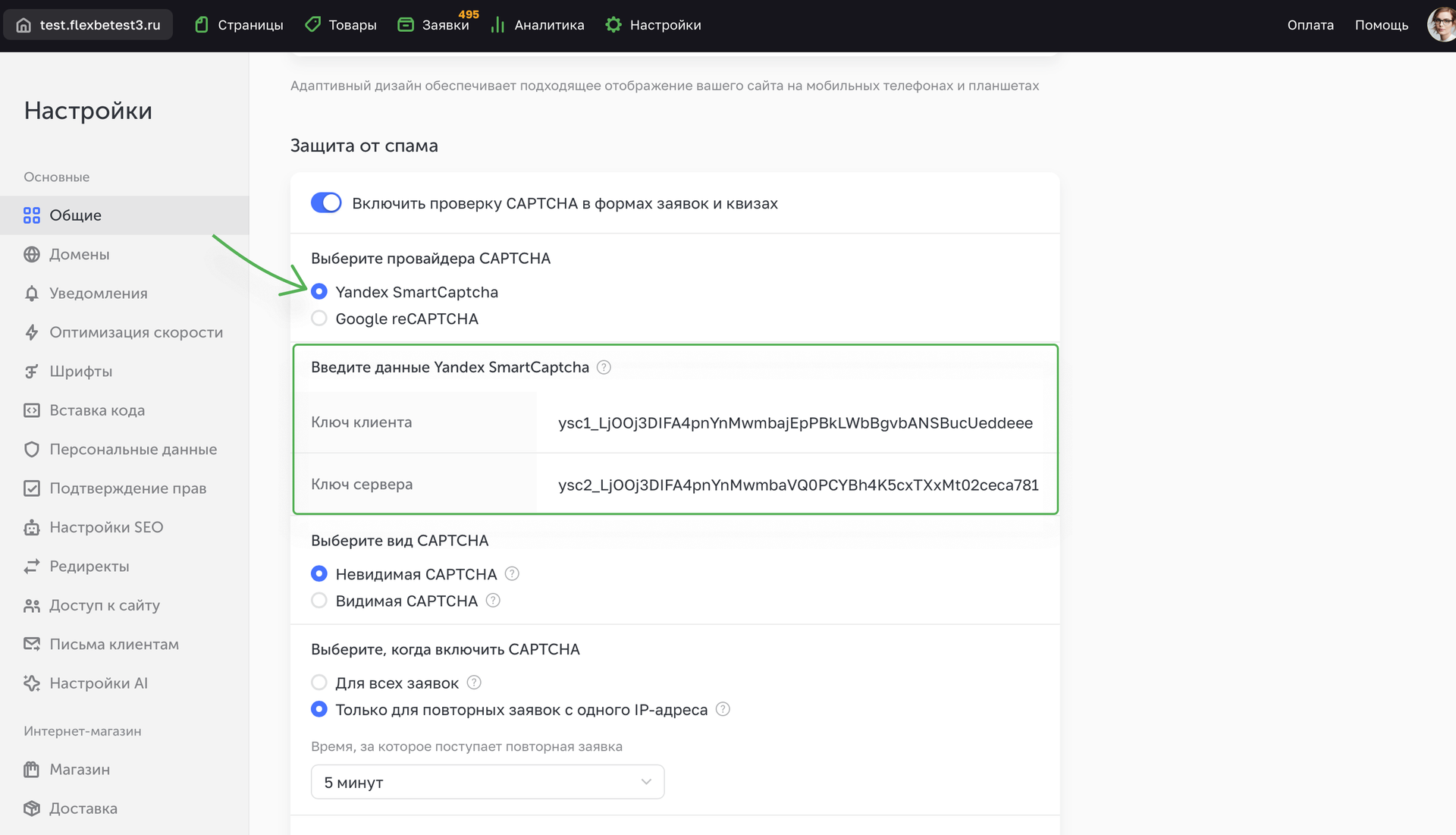1456x835 pixels.
Task: Open the Товары section
Action: pyautogui.click(x=351, y=24)
